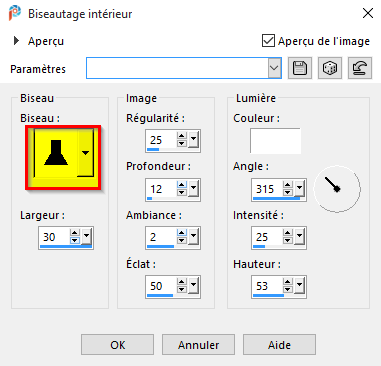Open the Angle slider dropdown arrow
381x366 pixels.
point(299,189)
